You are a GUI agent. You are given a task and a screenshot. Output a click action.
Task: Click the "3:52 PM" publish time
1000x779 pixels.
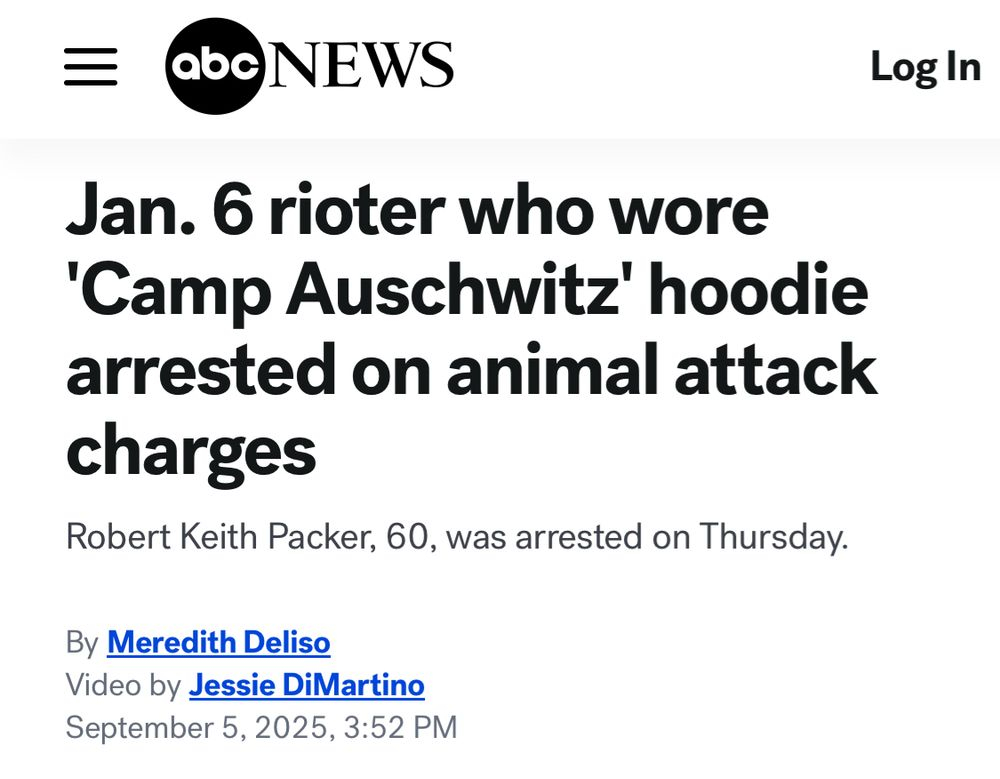point(400,727)
